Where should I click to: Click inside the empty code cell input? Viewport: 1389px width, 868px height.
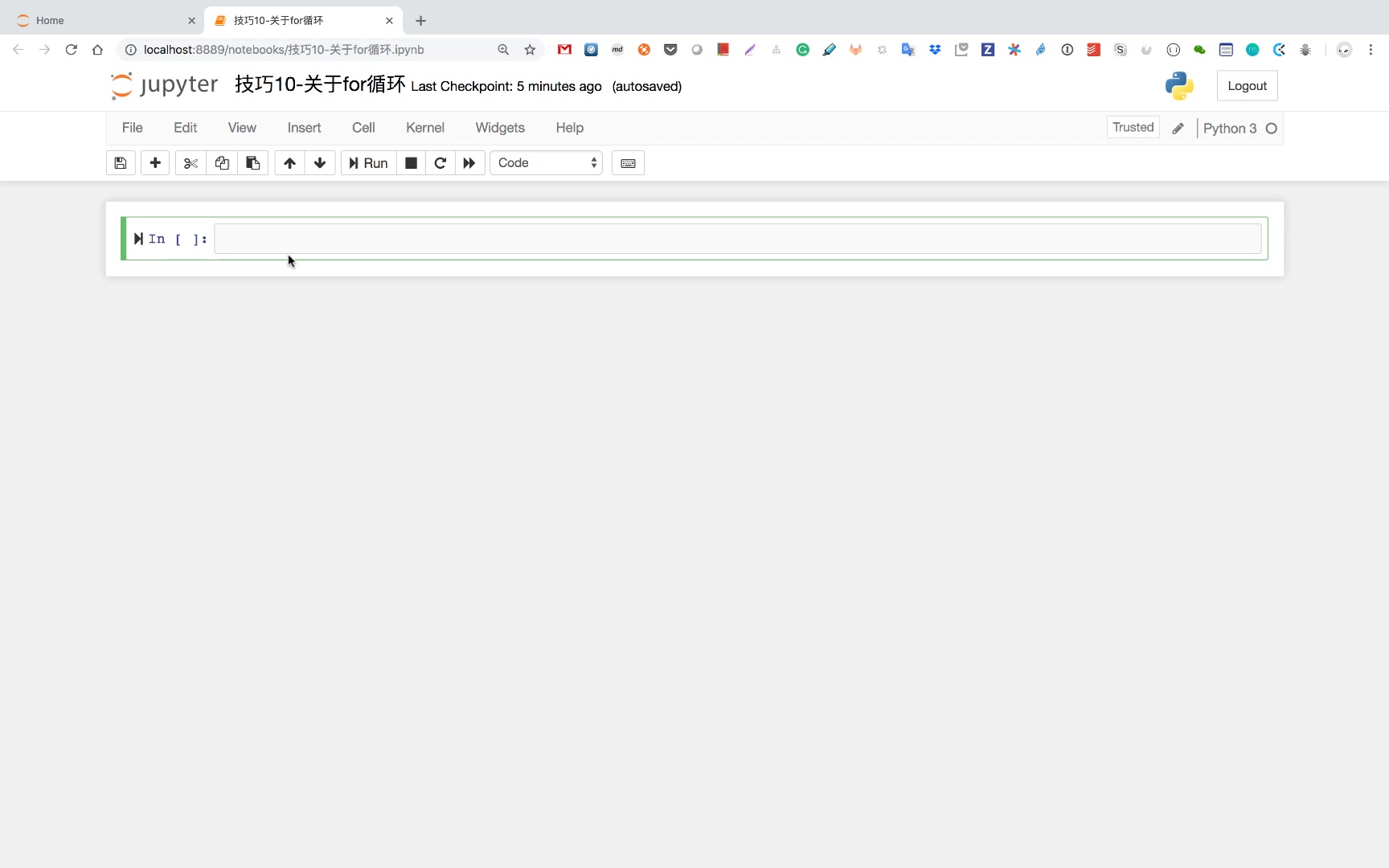736,239
